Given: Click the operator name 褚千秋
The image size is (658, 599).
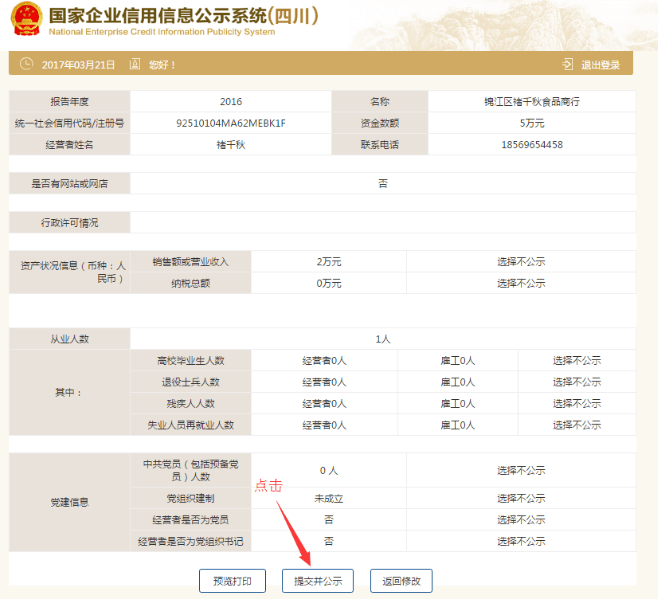Looking at the screenshot, I should click(231, 144).
